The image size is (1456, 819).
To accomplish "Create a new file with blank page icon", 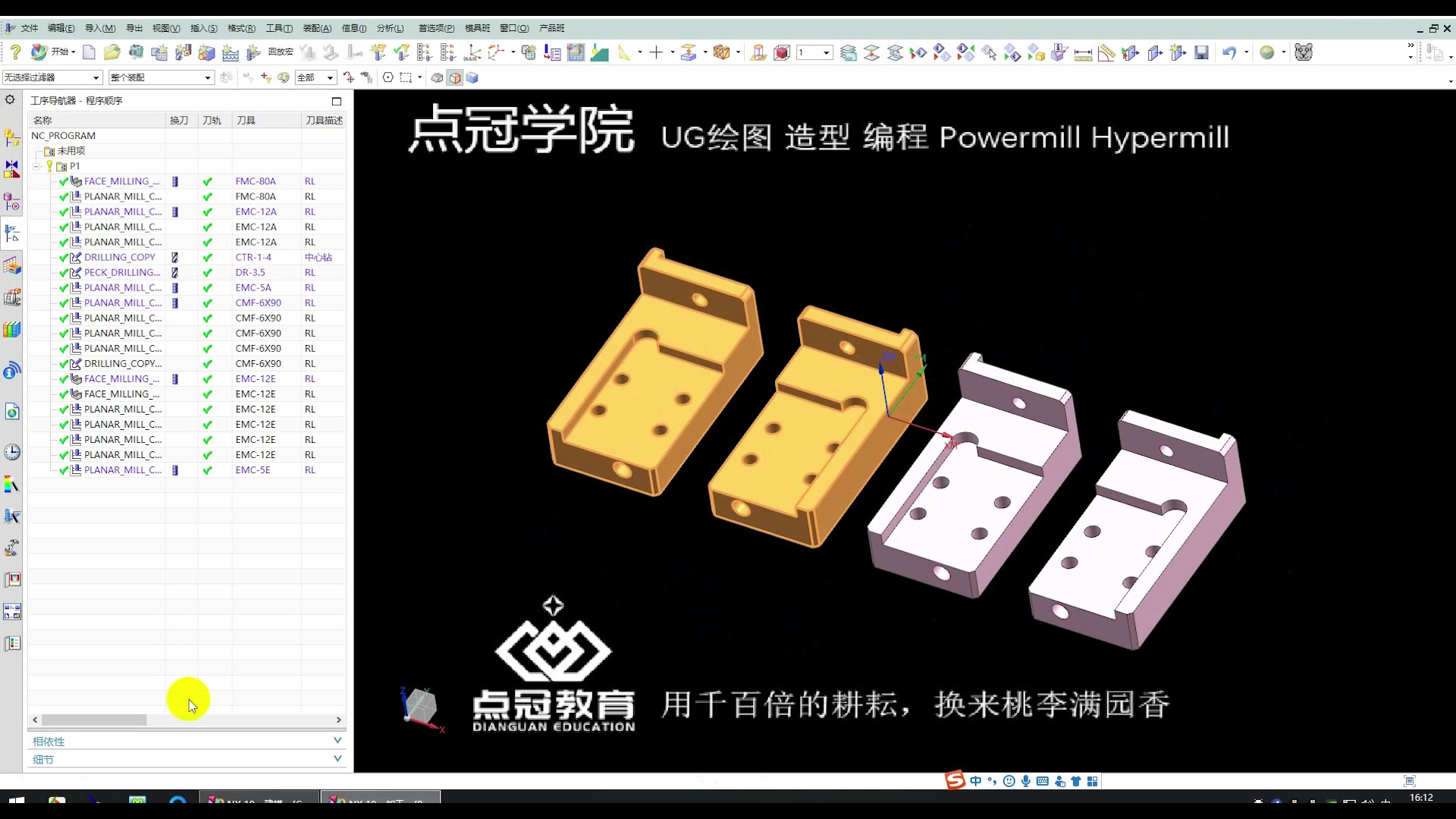I will point(89,52).
